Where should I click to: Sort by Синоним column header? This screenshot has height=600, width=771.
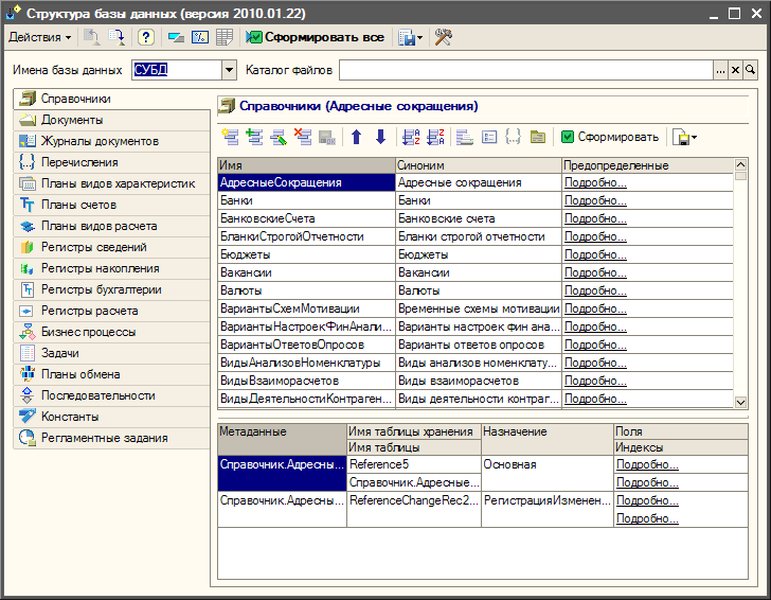pos(478,165)
